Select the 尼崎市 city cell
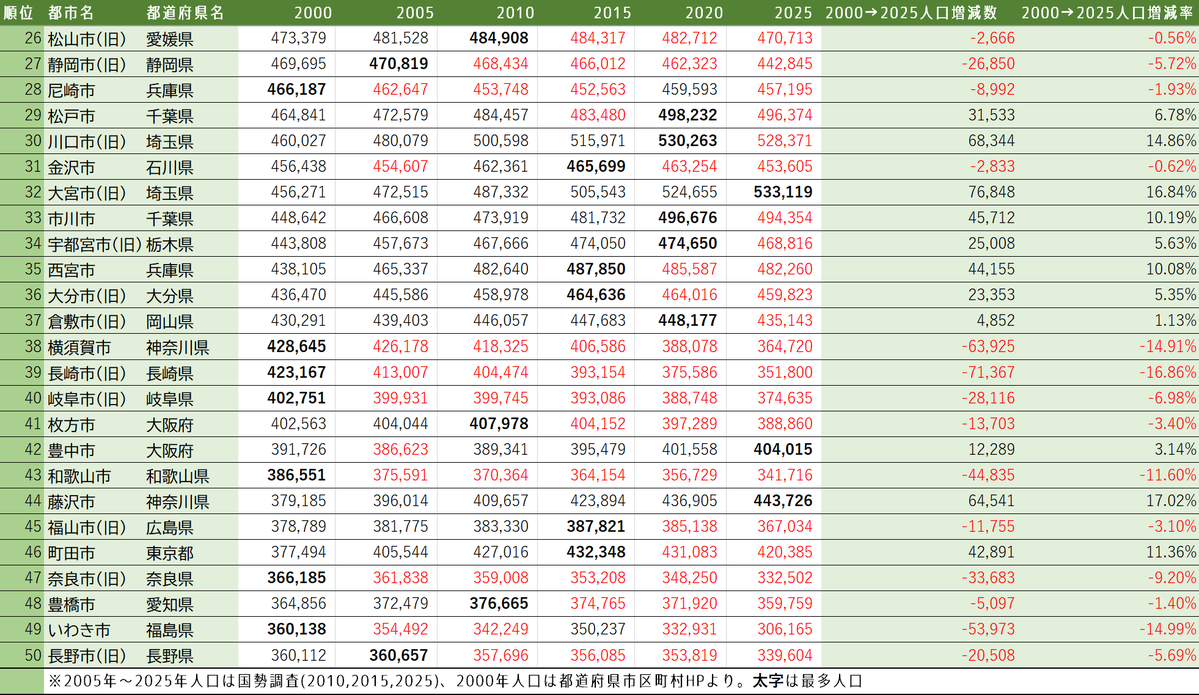Viewport: 1199px width, 695px height. 71,90
